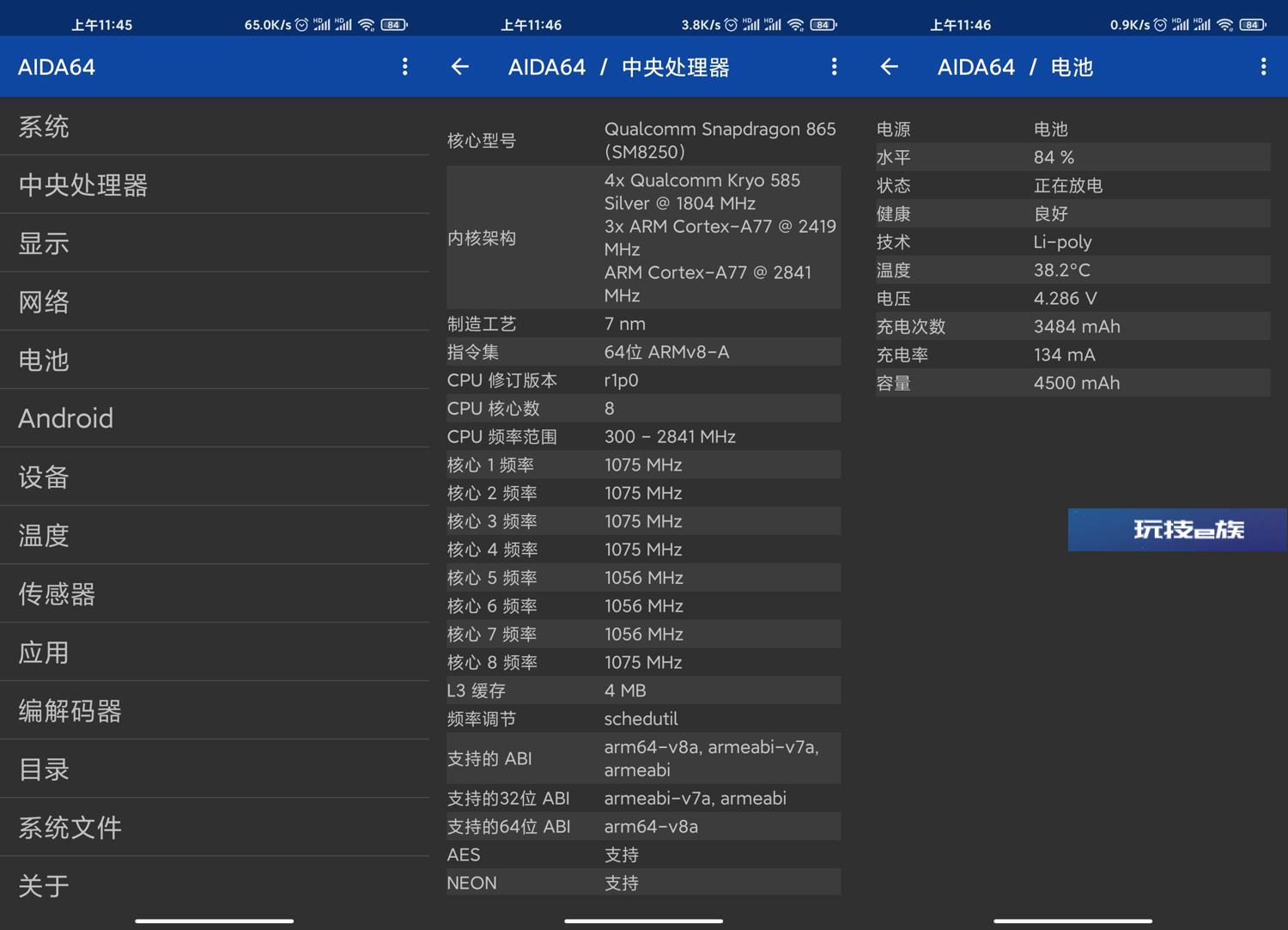Open 应用 category
Image resolution: width=1288 pixels, height=930 pixels.
tap(215, 653)
